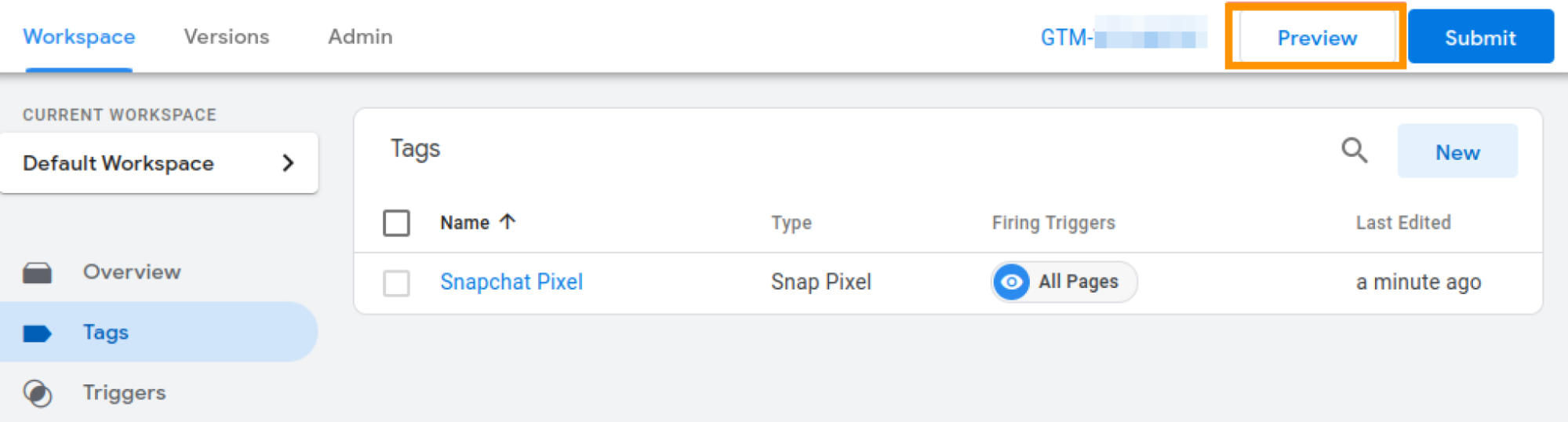
Task: Click the GTM container ID link
Action: (x=1122, y=37)
